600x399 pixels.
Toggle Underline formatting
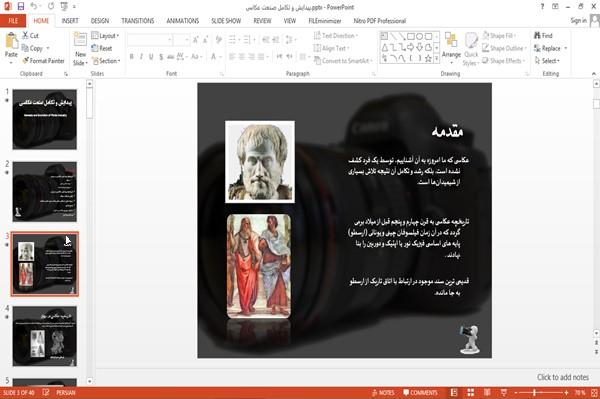pos(151,57)
